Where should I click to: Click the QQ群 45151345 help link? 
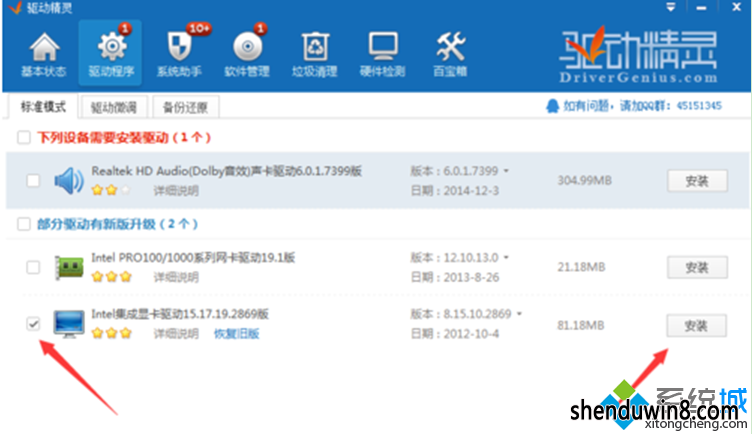point(642,106)
